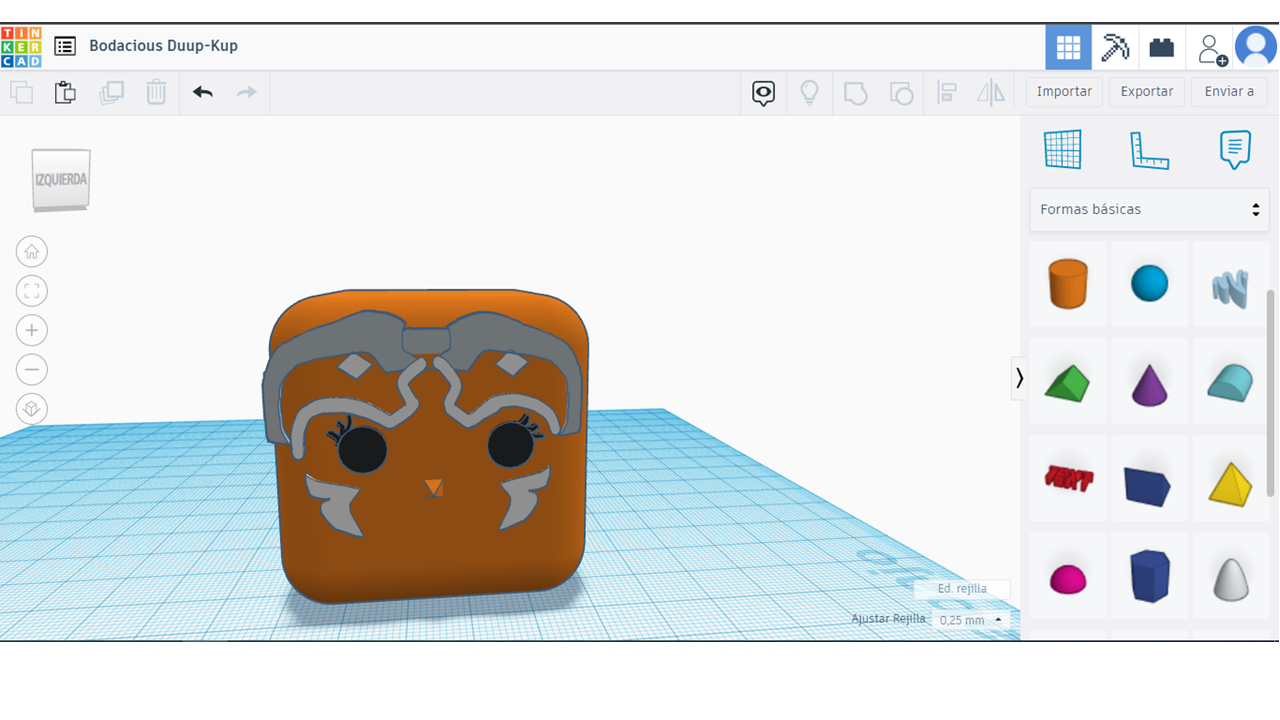The image size is (1280, 720).
Task: Open the Enviar a menu
Action: point(1229,92)
